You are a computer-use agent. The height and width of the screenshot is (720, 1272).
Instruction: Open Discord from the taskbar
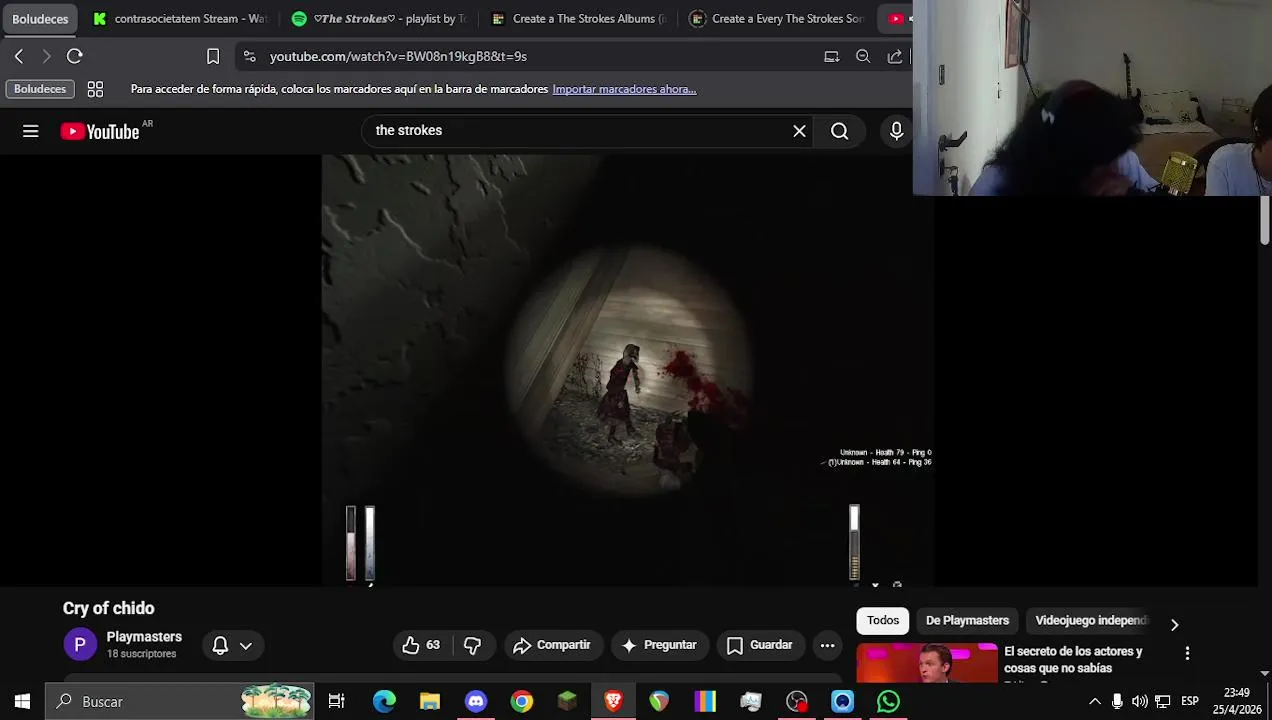click(476, 702)
